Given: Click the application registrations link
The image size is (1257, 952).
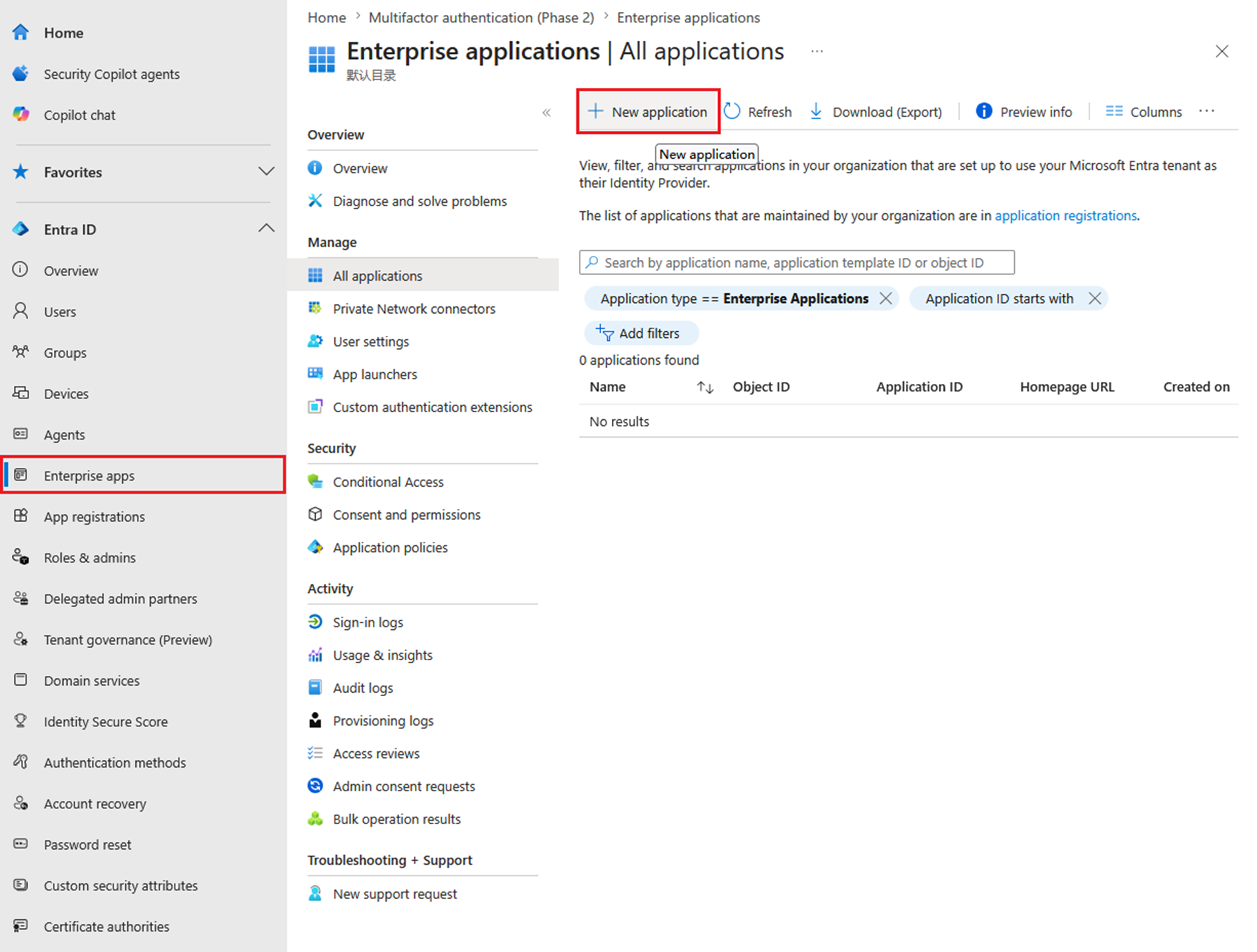Looking at the screenshot, I should coord(1065,216).
